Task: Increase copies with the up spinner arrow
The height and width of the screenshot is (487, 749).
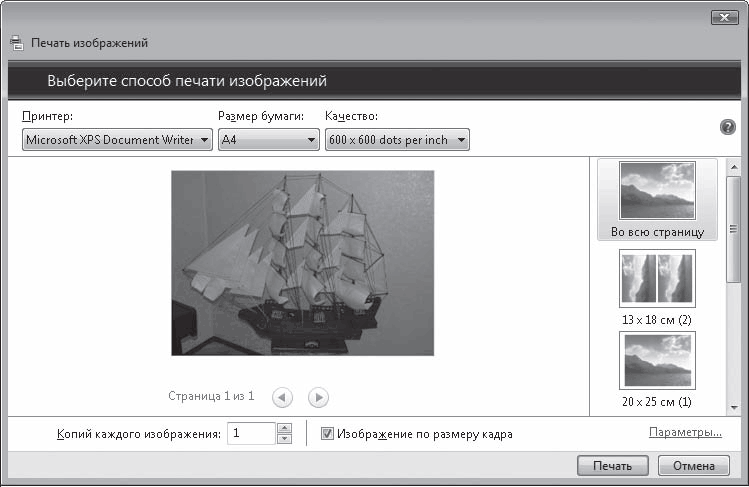Action: tap(284, 428)
